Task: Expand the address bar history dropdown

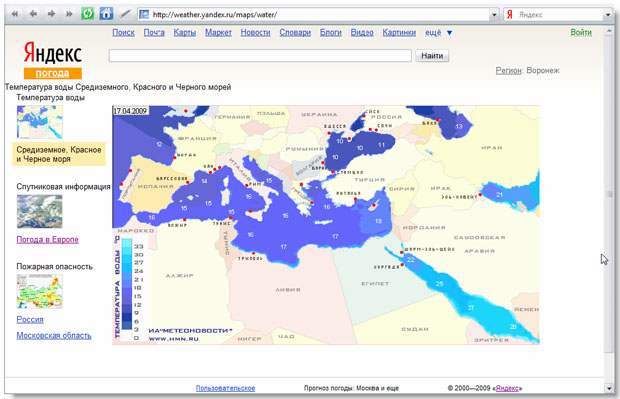Action: [x=494, y=15]
